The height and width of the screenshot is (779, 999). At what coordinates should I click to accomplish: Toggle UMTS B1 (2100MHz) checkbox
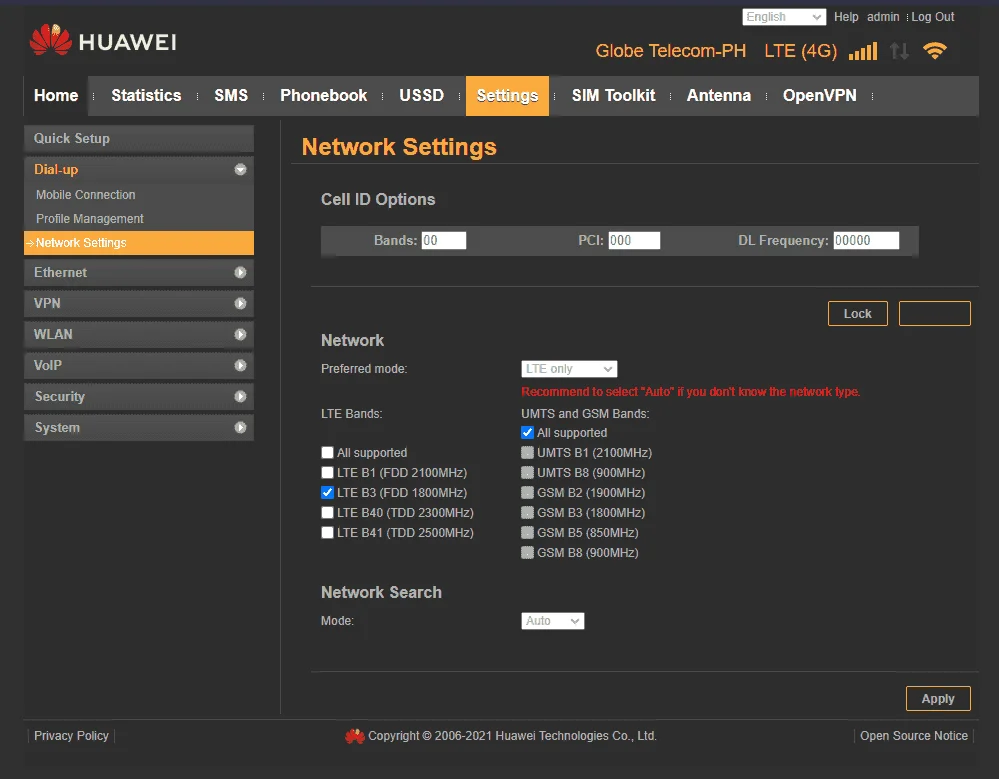click(x=528, y=453)
